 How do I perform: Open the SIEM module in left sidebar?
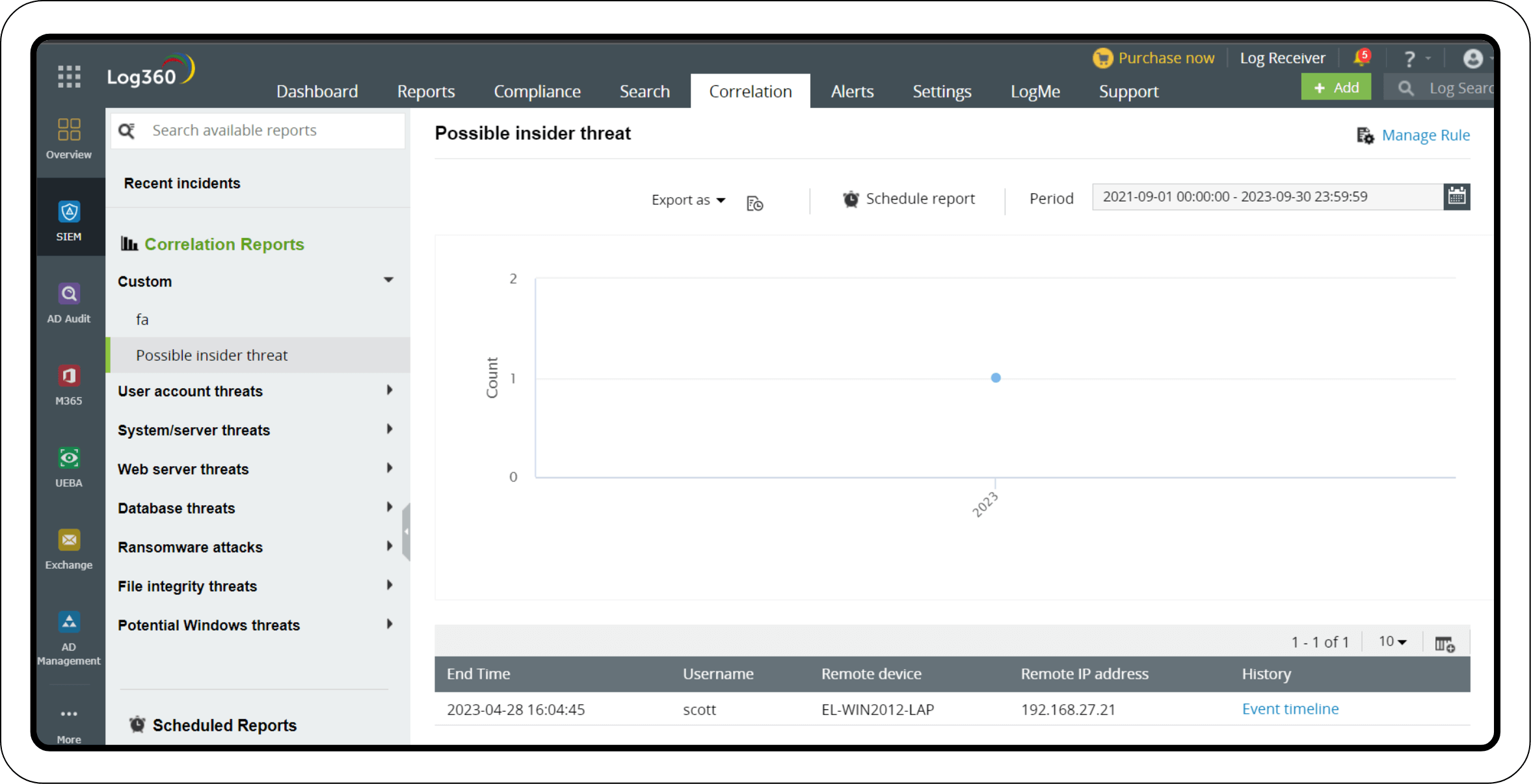(68, 220)
